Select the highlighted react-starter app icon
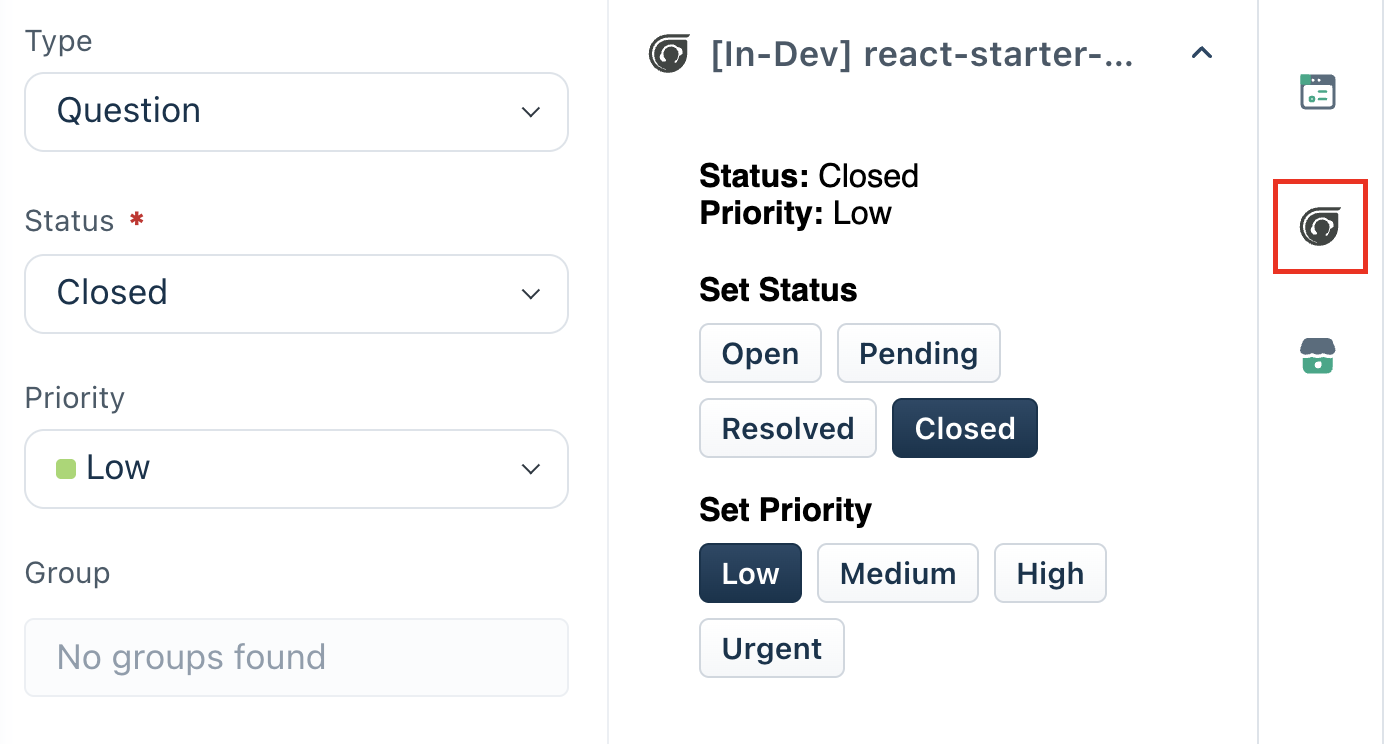Image resolution: width=1384 pixels, height=744 pixels. [x=1320, y=227]
